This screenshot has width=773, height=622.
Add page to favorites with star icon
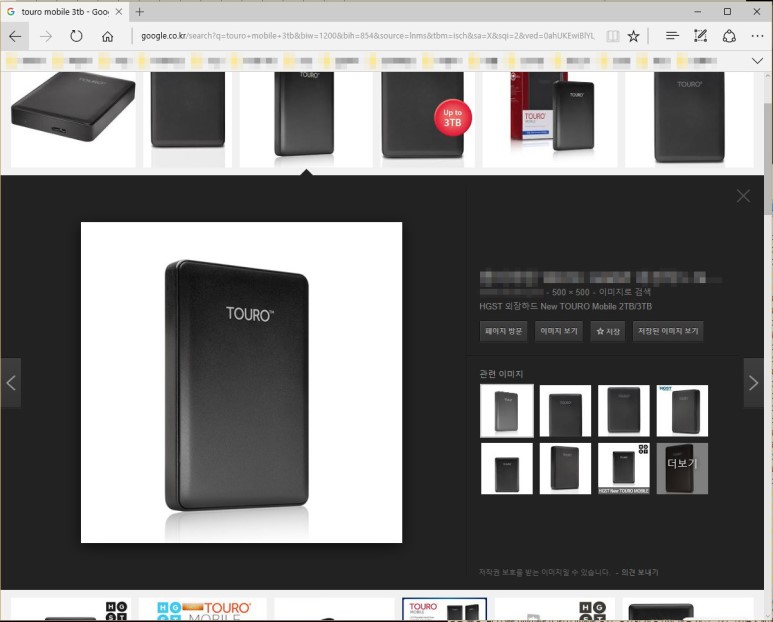[633, 36]
